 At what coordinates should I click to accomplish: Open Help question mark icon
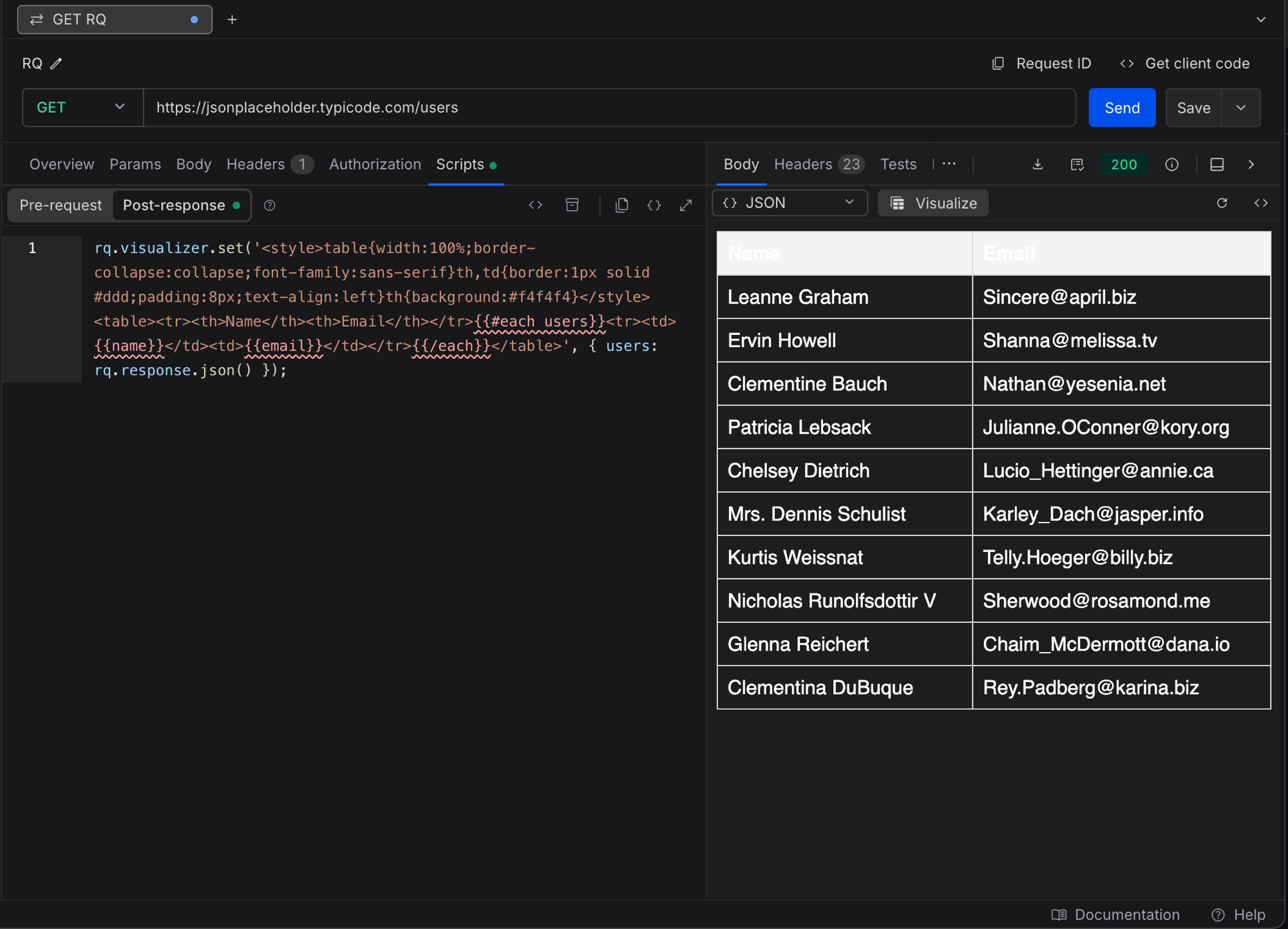click(x=1218, y=915)
